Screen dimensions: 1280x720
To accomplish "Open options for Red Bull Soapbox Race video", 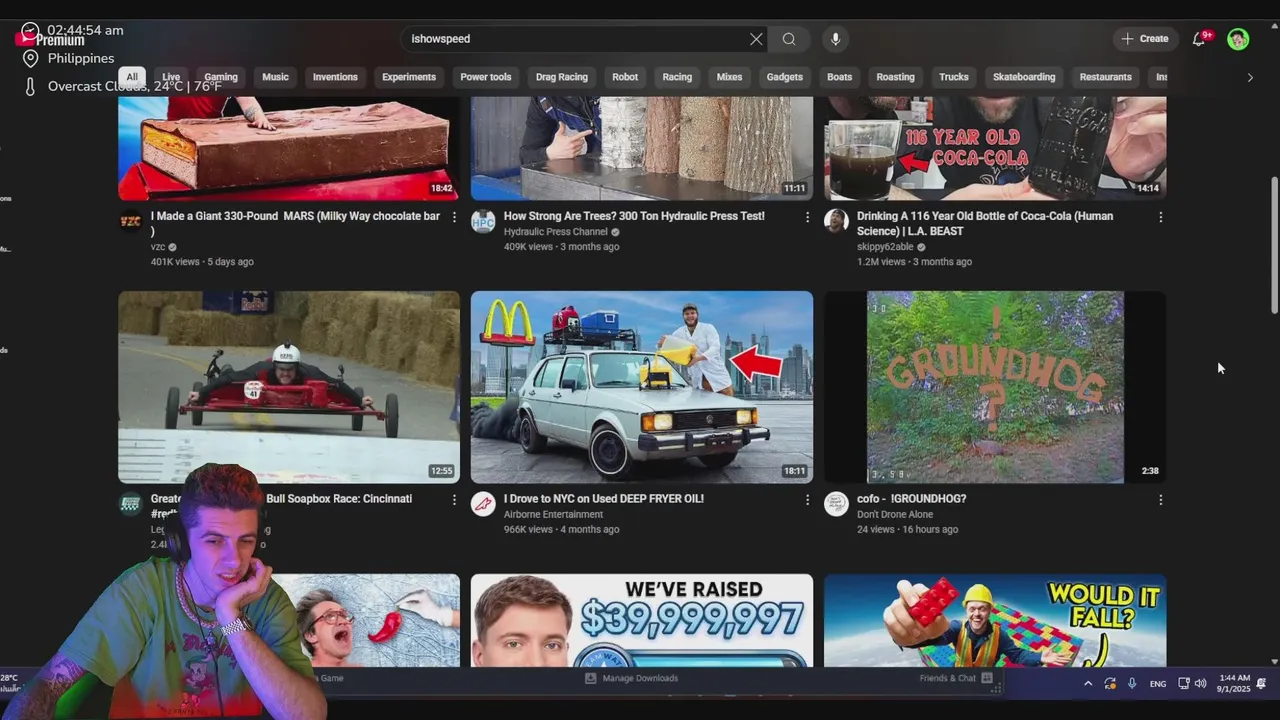I will [454, 500].
